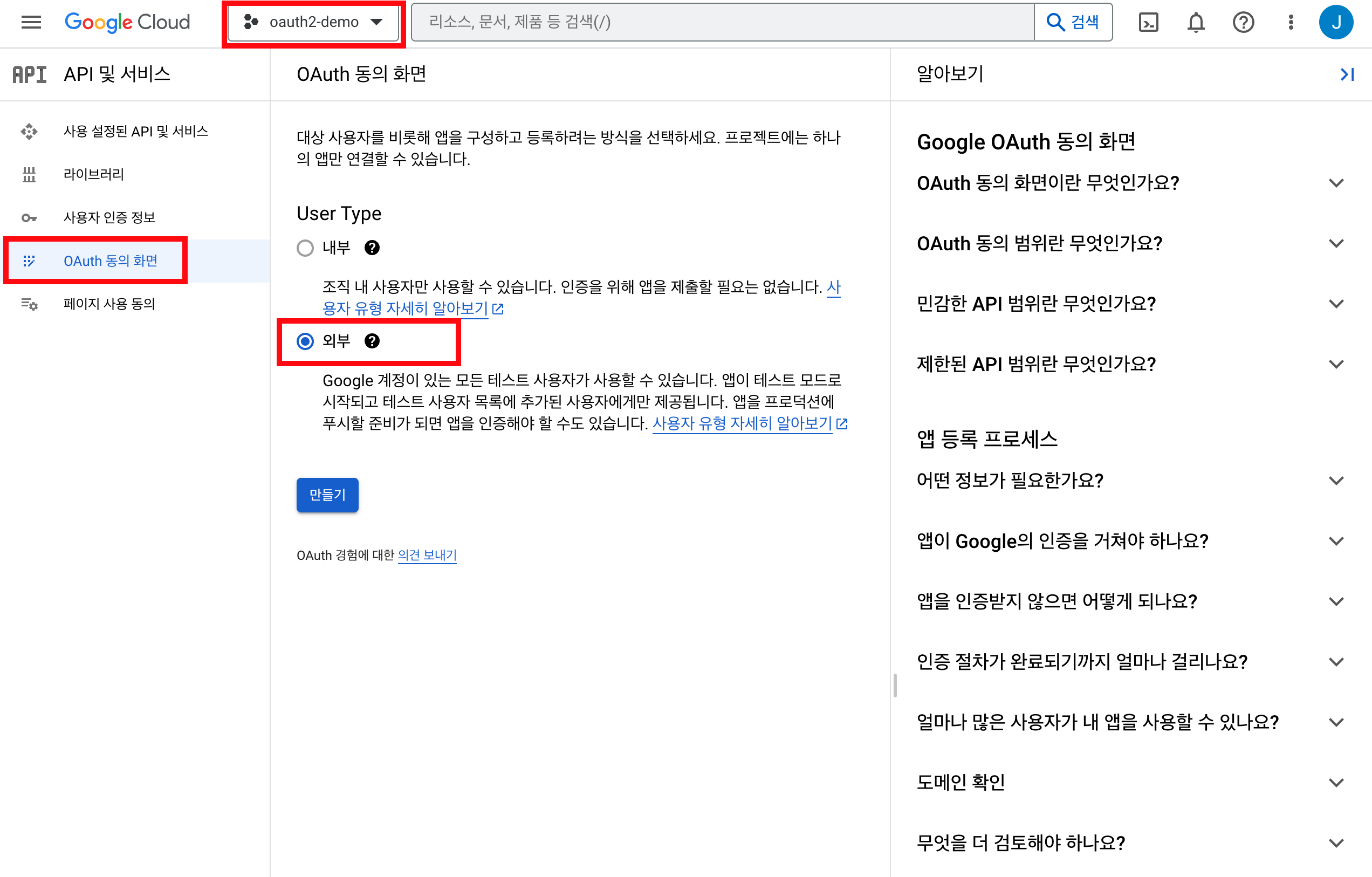Click the Google OAuth 동의 화면 heading

1026,142
